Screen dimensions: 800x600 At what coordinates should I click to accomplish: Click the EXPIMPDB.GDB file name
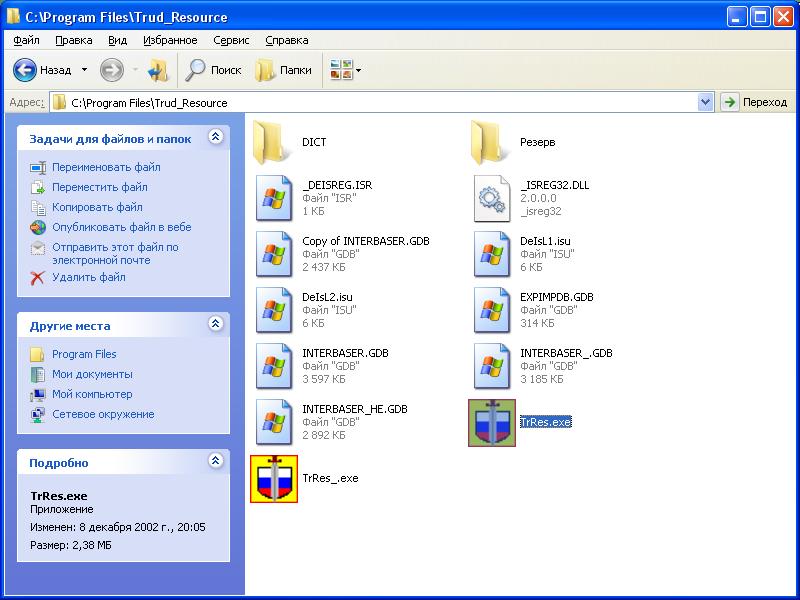(x=557, y=297)
